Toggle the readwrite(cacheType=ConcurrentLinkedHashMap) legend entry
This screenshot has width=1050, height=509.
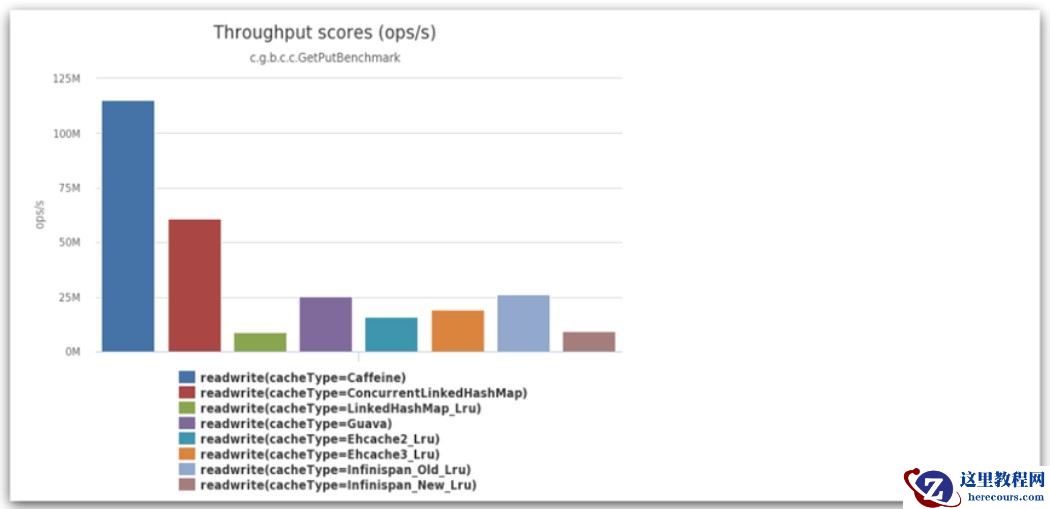[x=363, y=393]
